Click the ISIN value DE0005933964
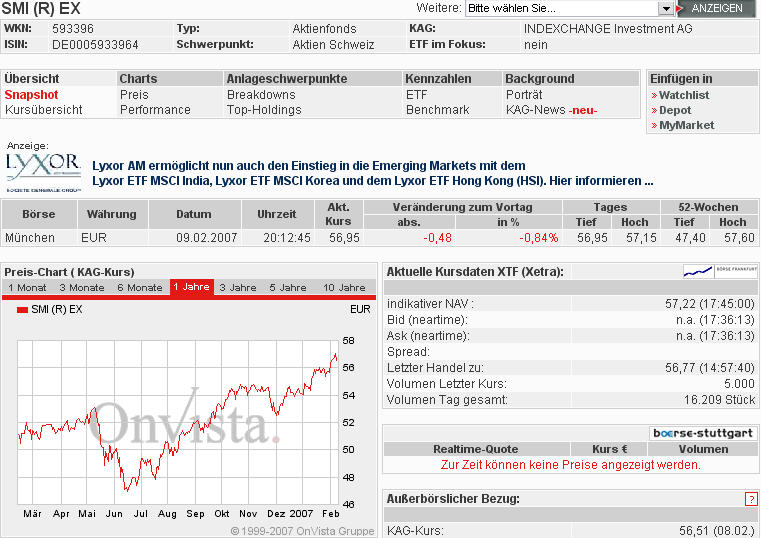761x538 pixels. click(95, 45)
